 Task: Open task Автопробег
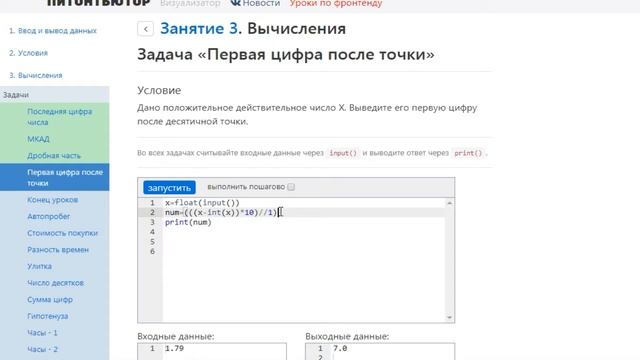click(49, 216)
